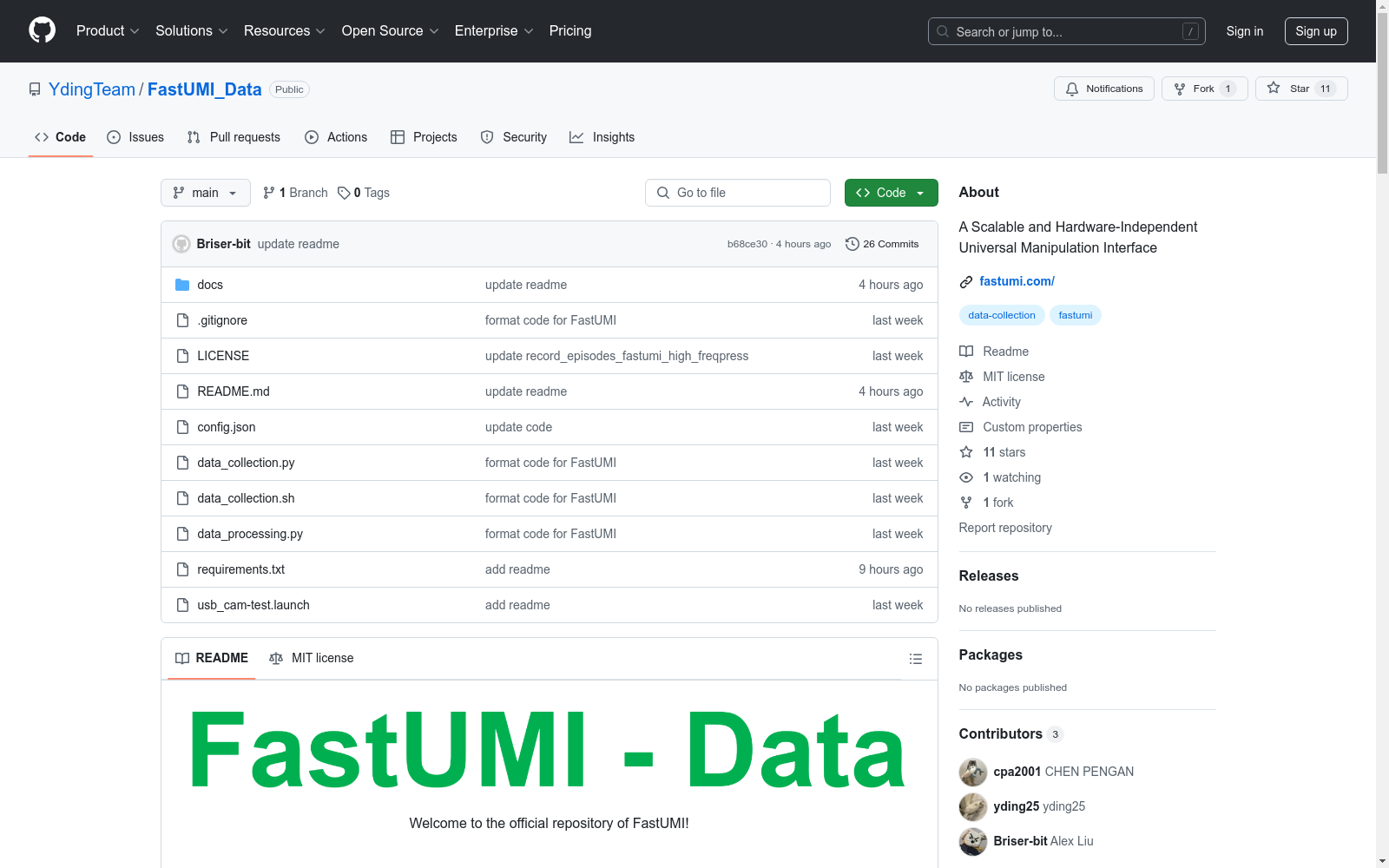Viewport: 1389px width, 868px height.
Task: Open the main branch selector dropdown
Action: [x=206, y=193]
